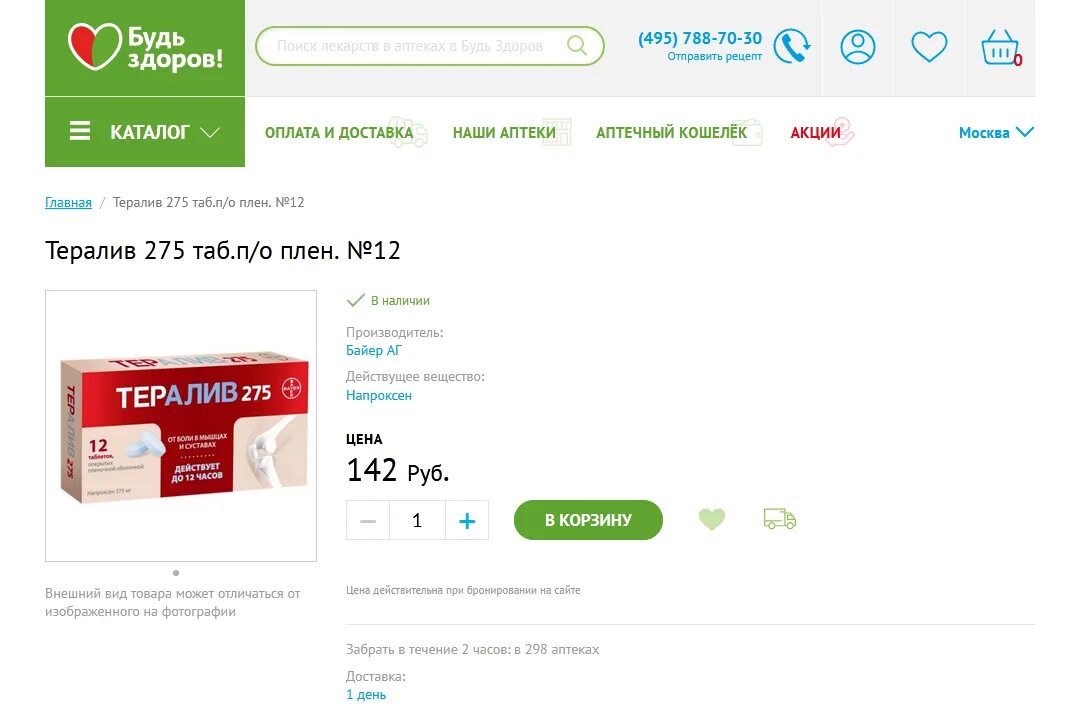The image size is (1081, 707).
Task: Click the Будь здоров heart logo
Action: (x=94, y=46)
